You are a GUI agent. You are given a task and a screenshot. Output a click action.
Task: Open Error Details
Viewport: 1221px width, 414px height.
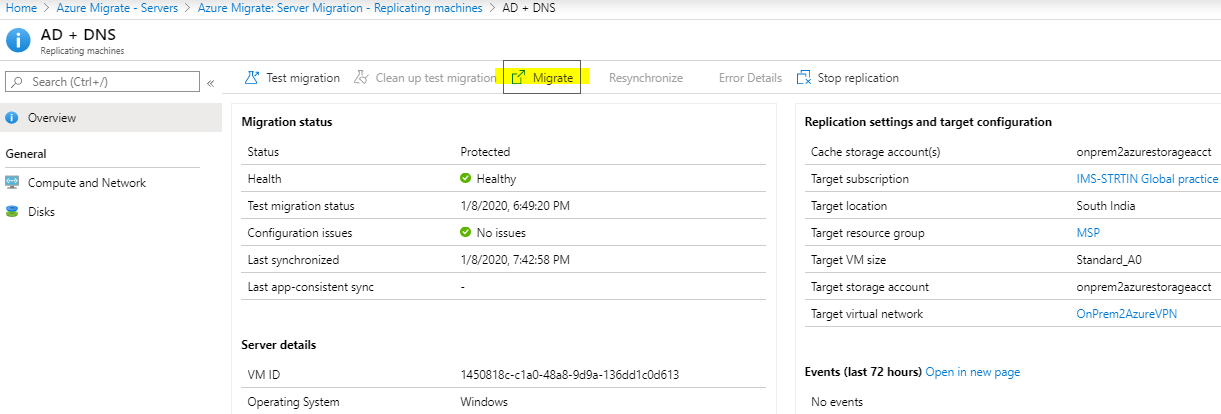tap(750, 78)
